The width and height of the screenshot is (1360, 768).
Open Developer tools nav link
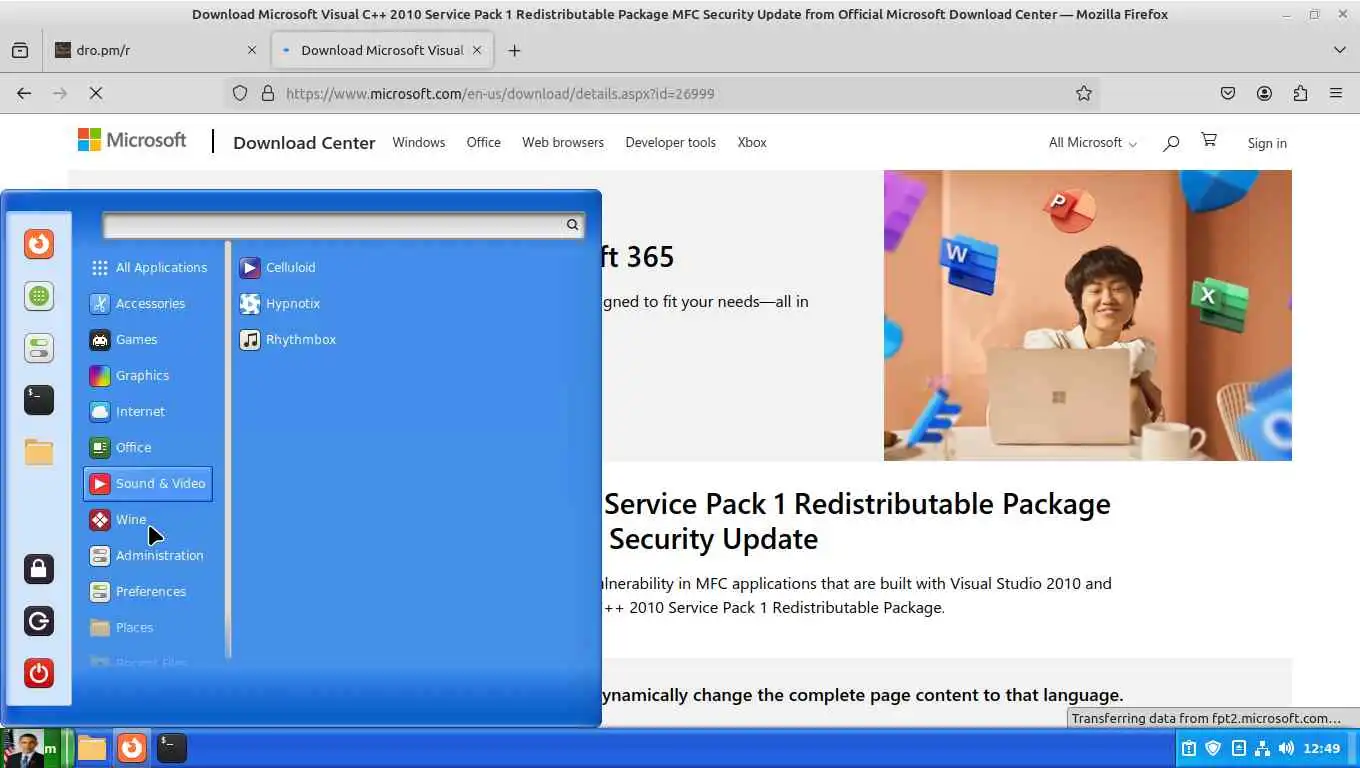click(x=670, y=142)
